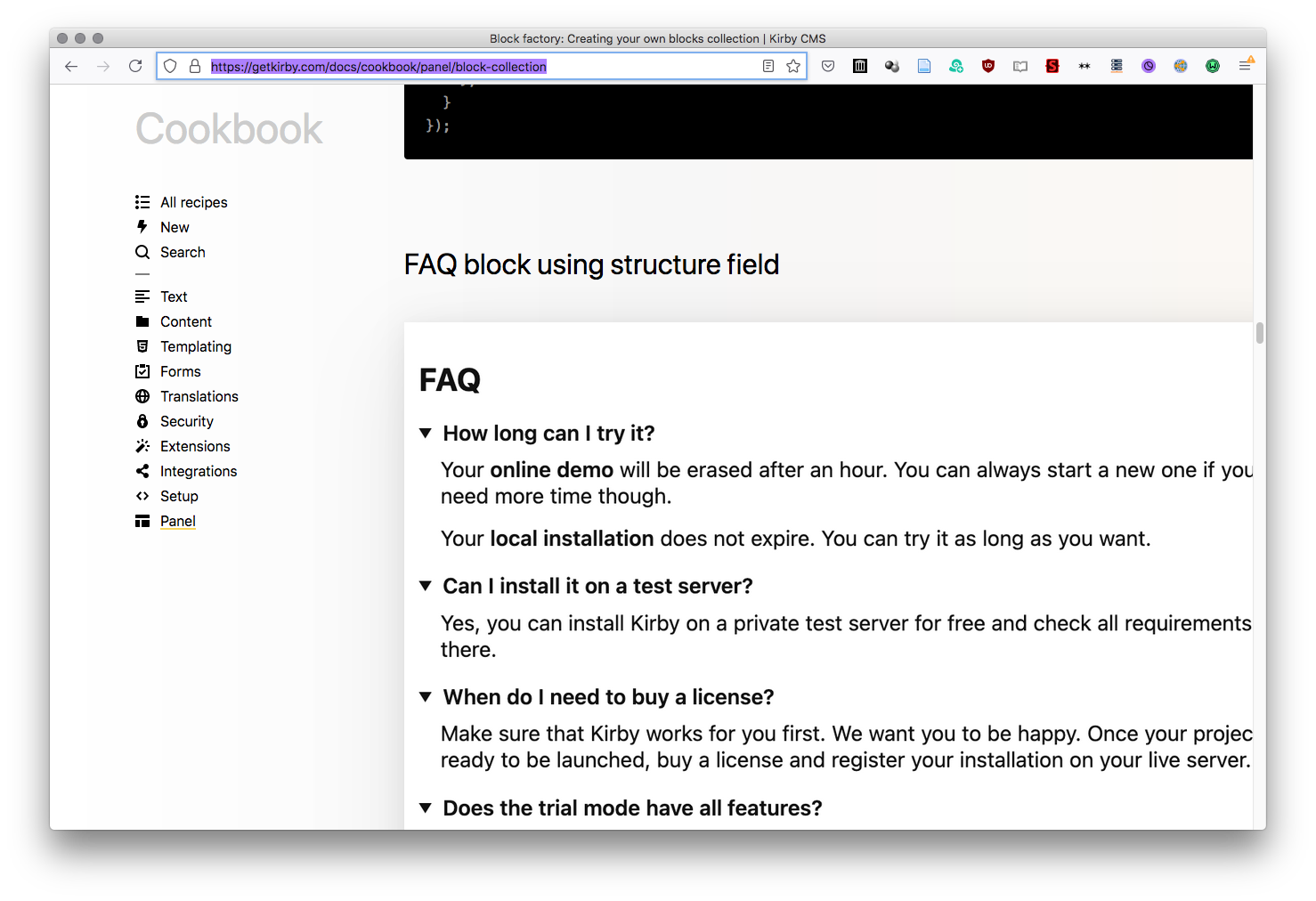Click the All recipes link
1316x901 pixels.
pos(193,202)
